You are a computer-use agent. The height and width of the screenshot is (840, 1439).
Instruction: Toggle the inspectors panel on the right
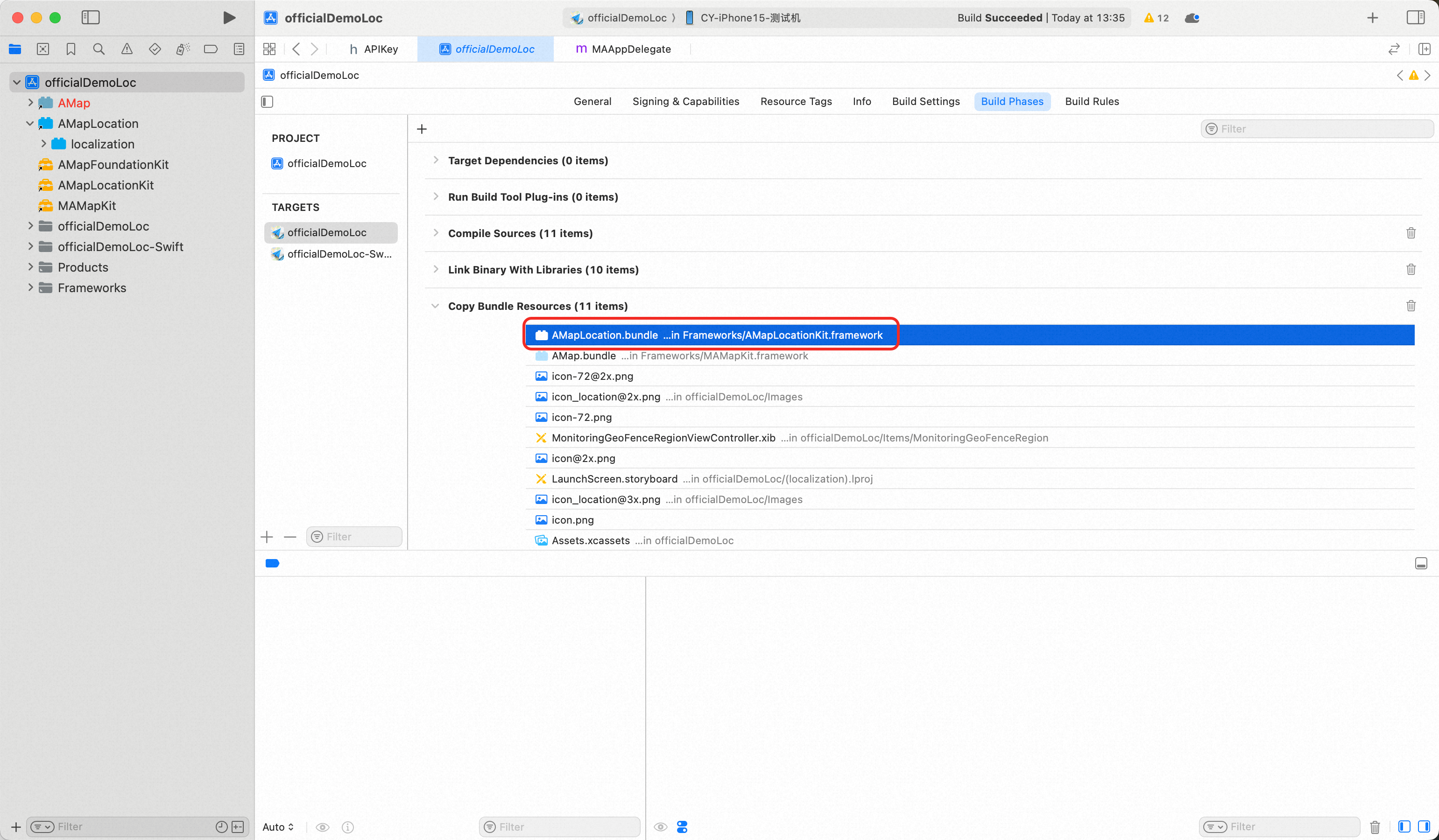pyautogui.click(x=1415, y=18)
